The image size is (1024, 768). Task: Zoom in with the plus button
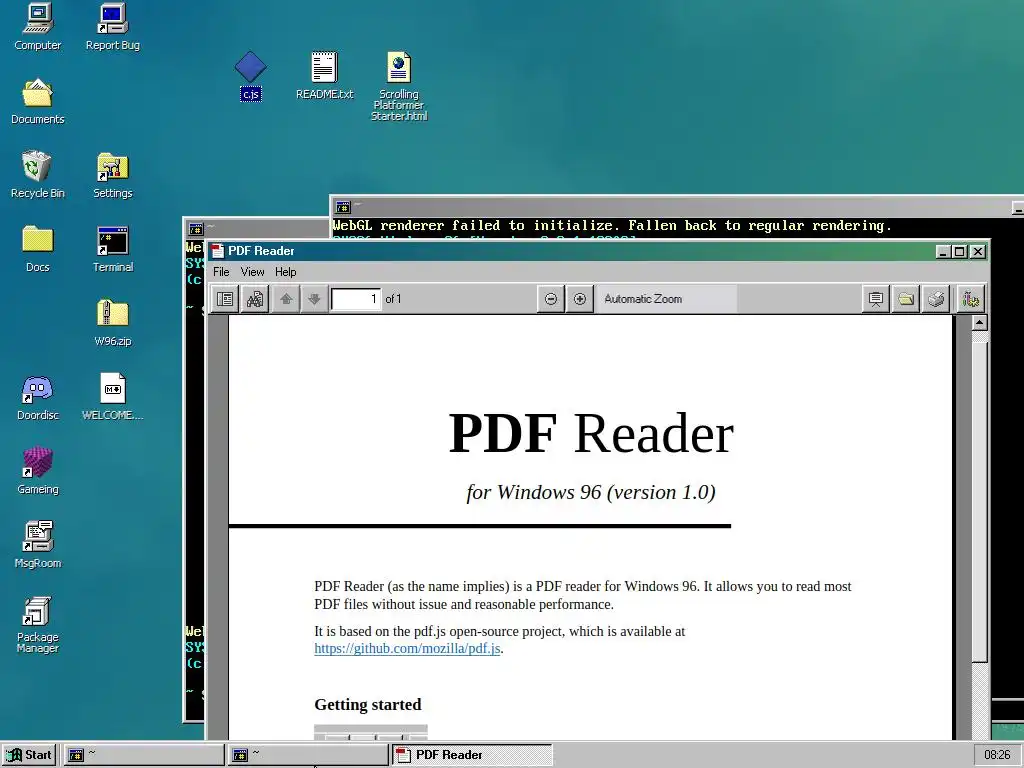click(x=580, y=299)
